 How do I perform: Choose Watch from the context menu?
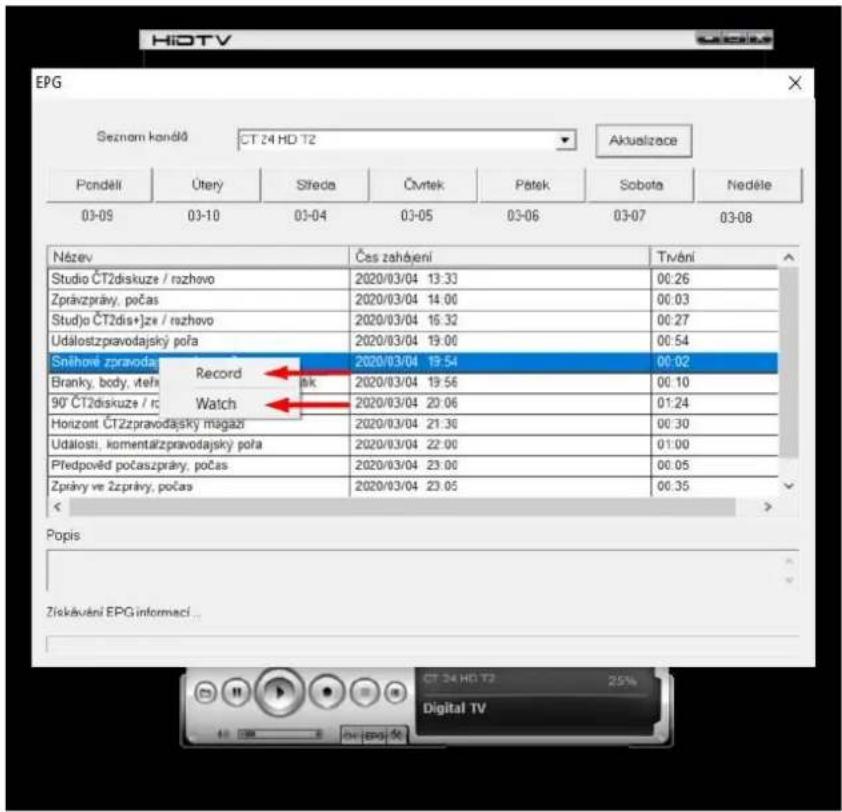point(216,404)
